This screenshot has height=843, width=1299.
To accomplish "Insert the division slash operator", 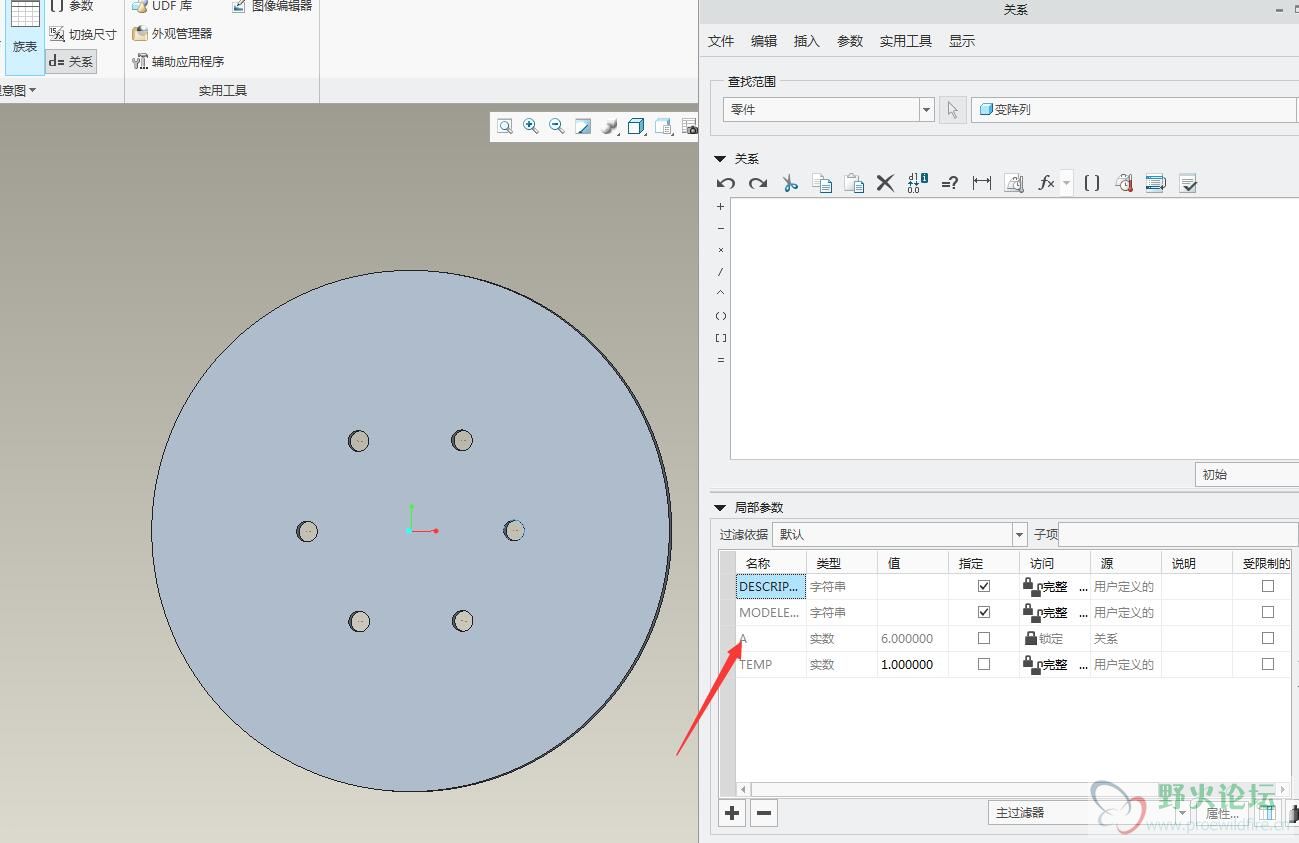I will click(x=721, y=272).
